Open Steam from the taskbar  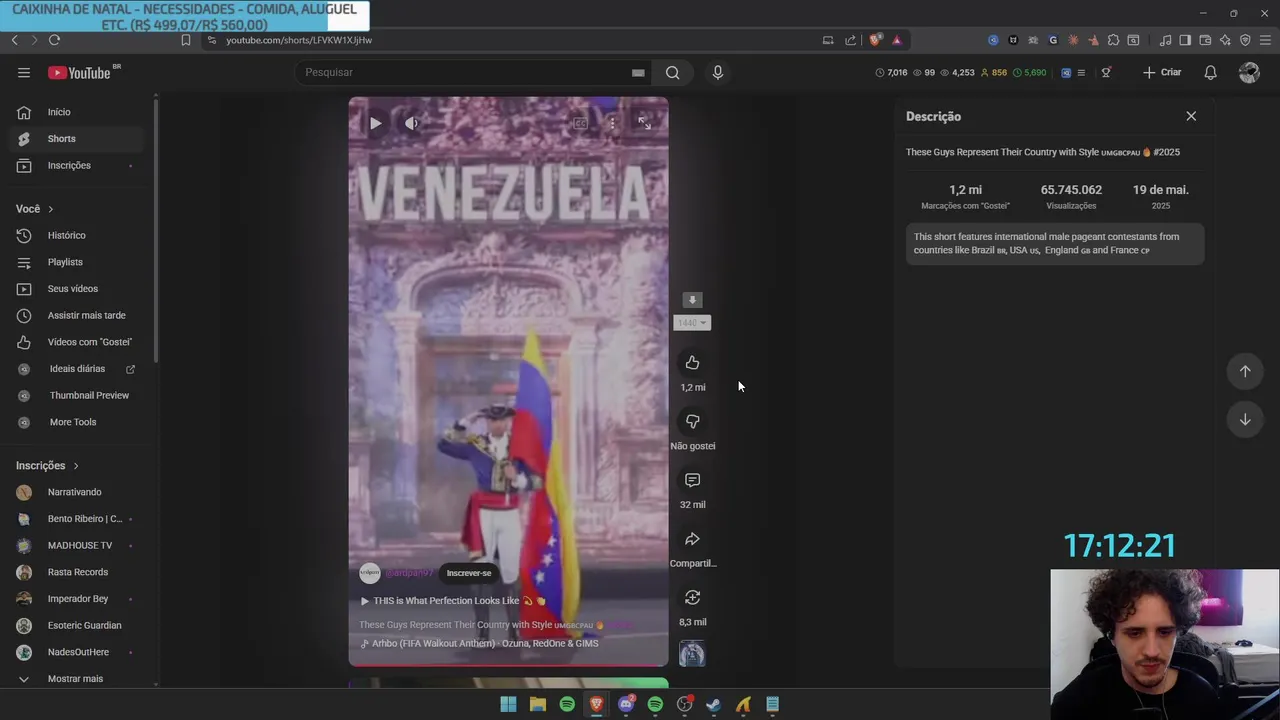coord(713,704)
